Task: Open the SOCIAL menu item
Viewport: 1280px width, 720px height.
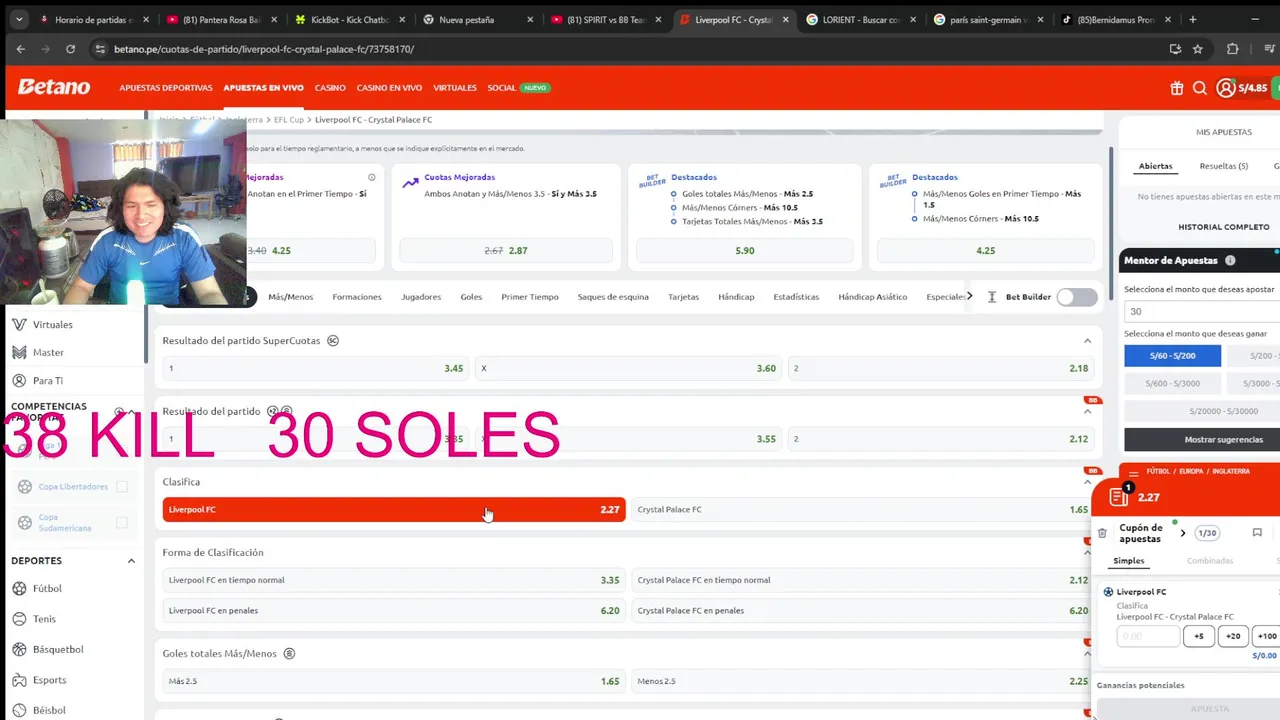Action: pos(502,88)
